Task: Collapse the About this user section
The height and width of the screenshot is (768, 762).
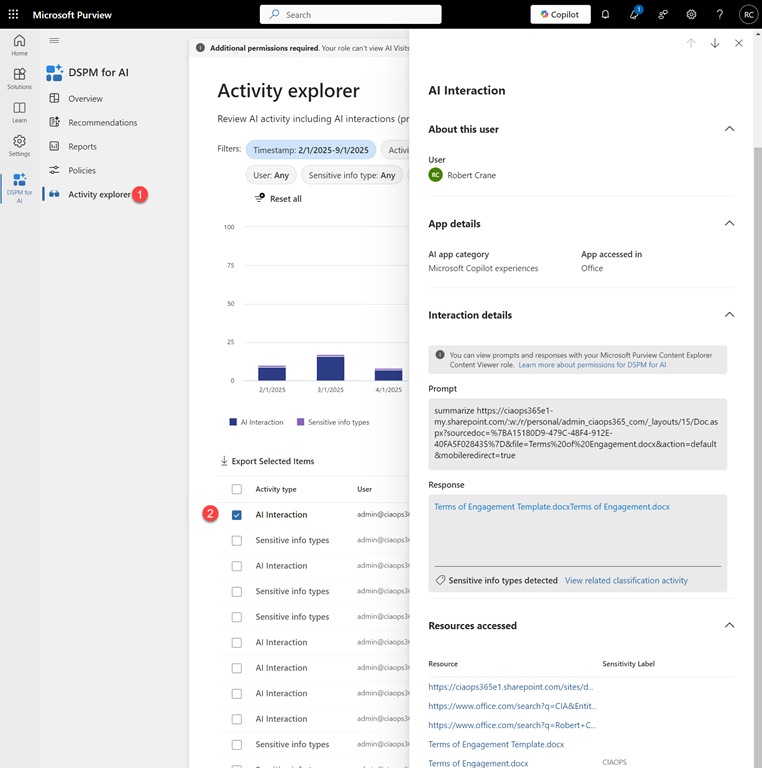Action: [729, 129]
